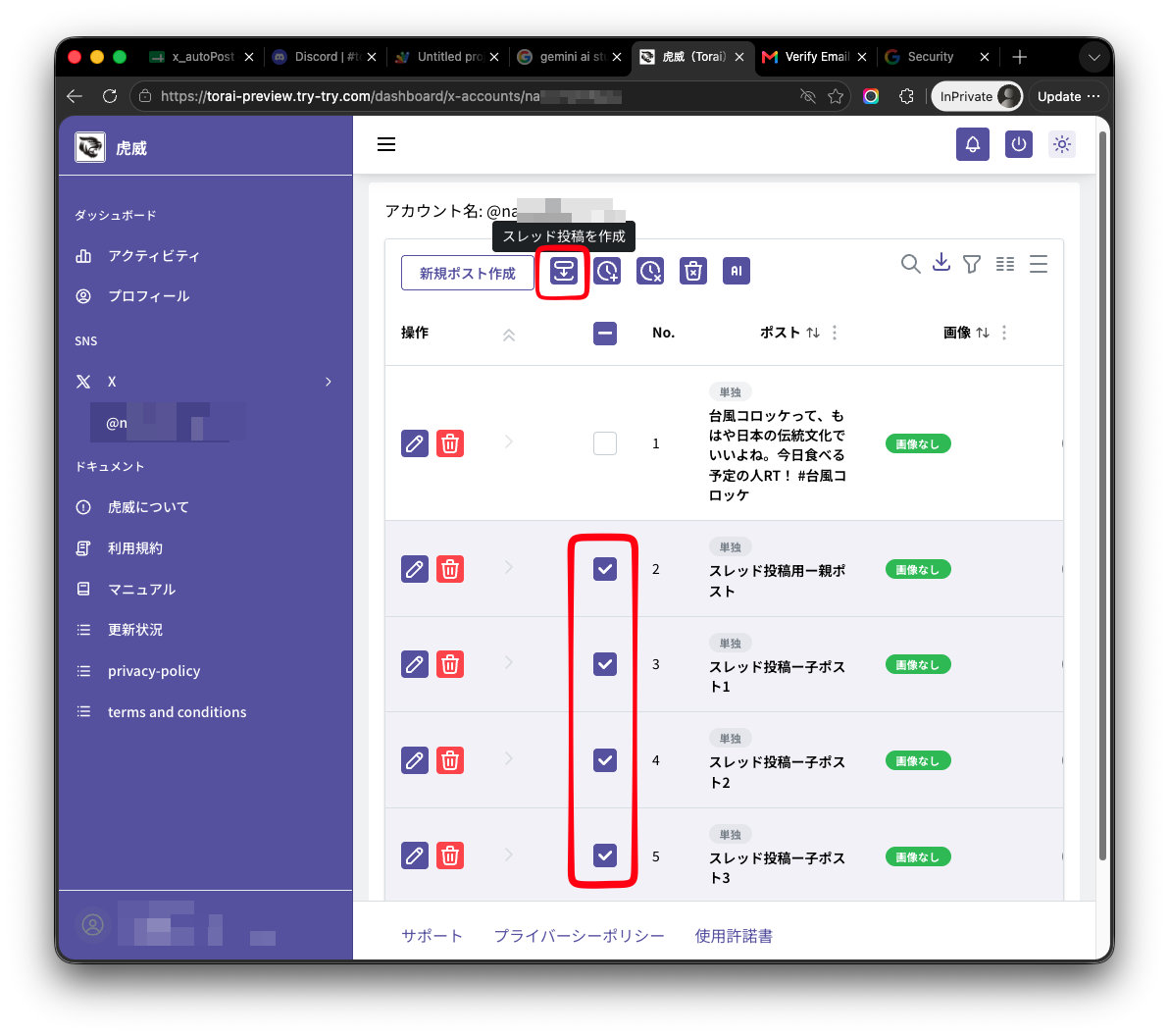Open privacy-policy in sidebar
The height and width of the screenshot is (1036, 1169).
154,670
